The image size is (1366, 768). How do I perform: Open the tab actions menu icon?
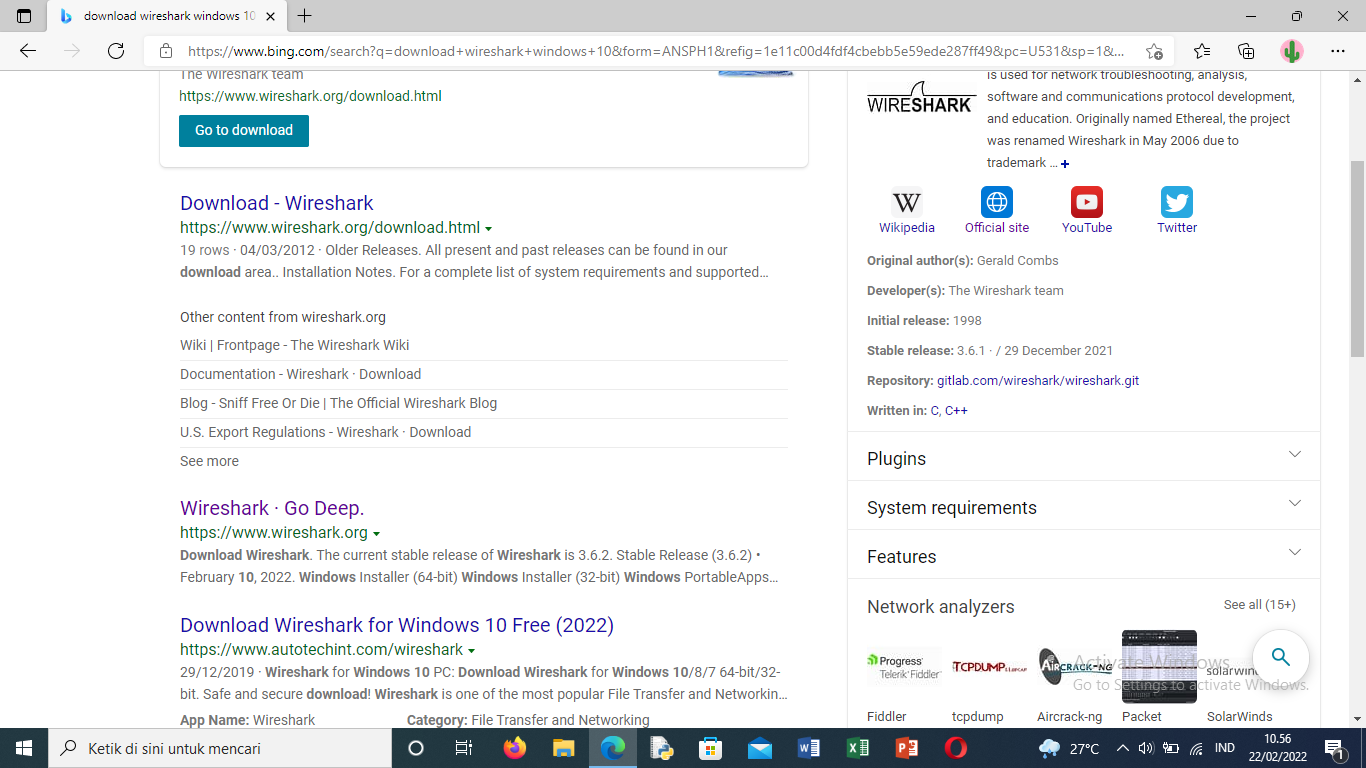(x=24, y=16)
